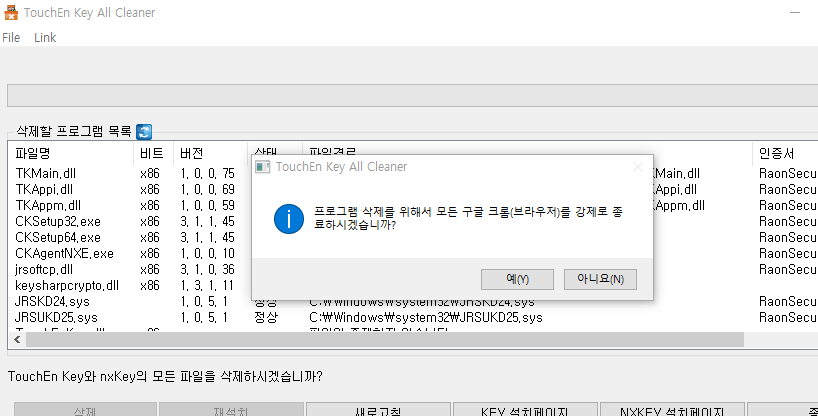The image size is (818, 416).
Task: Click the horizontal scrollbar thumb of list
Action: [x=384, y=340]
